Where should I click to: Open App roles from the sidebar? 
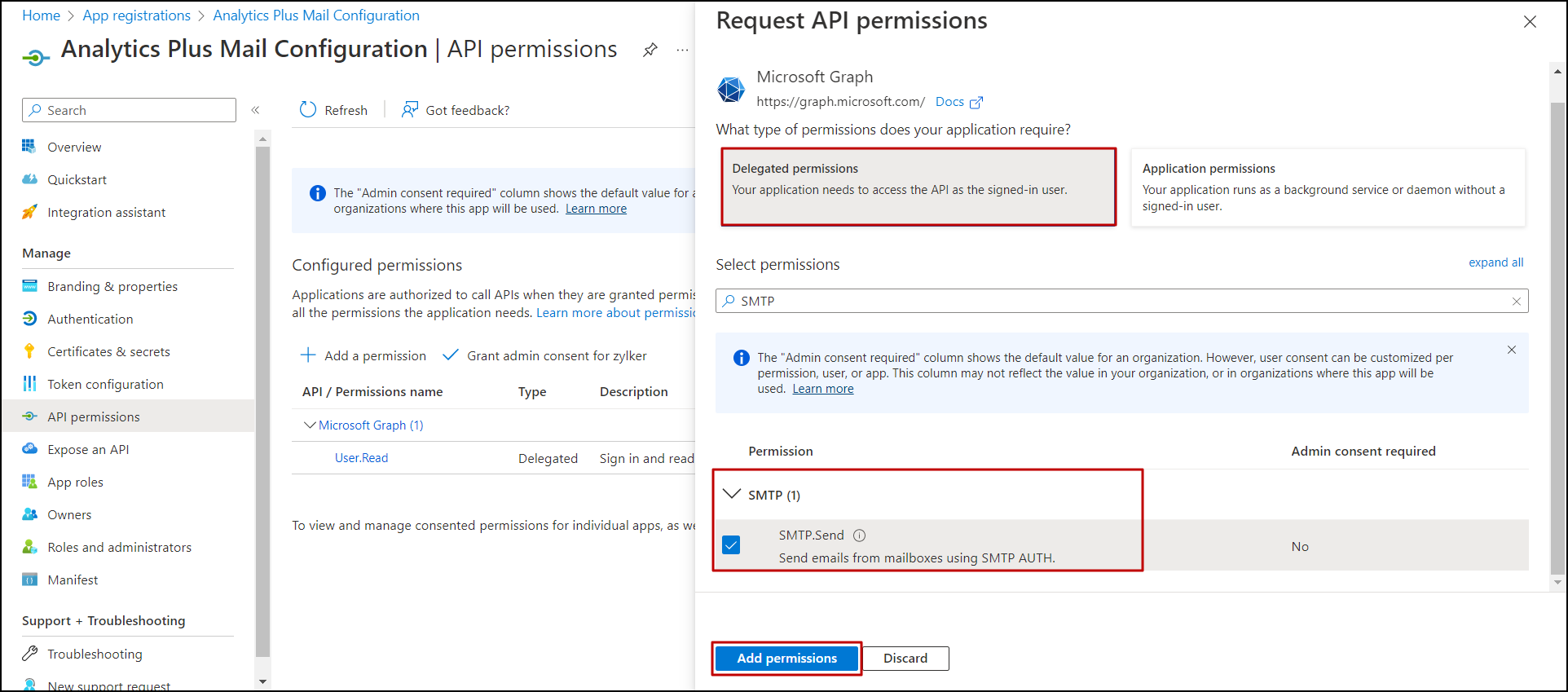pyautogui.click(x=75, y=482)
